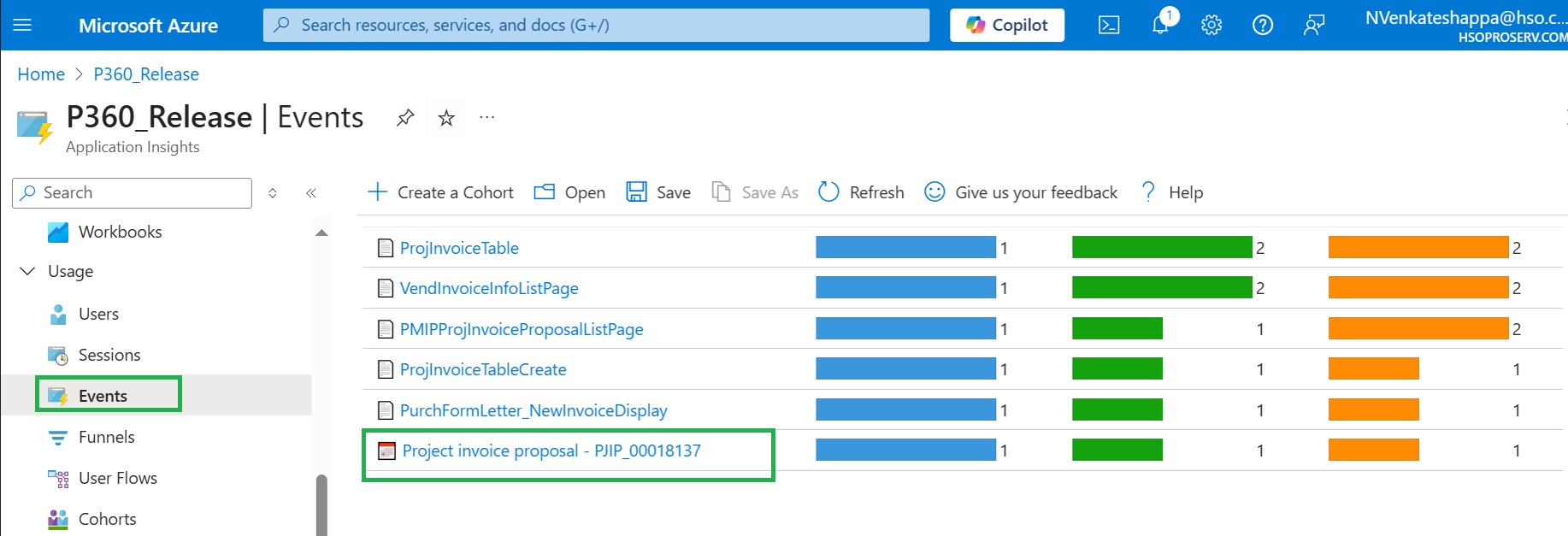
Task: Pin P360_Release Events to dashboard
Action: tap(405, 118)
